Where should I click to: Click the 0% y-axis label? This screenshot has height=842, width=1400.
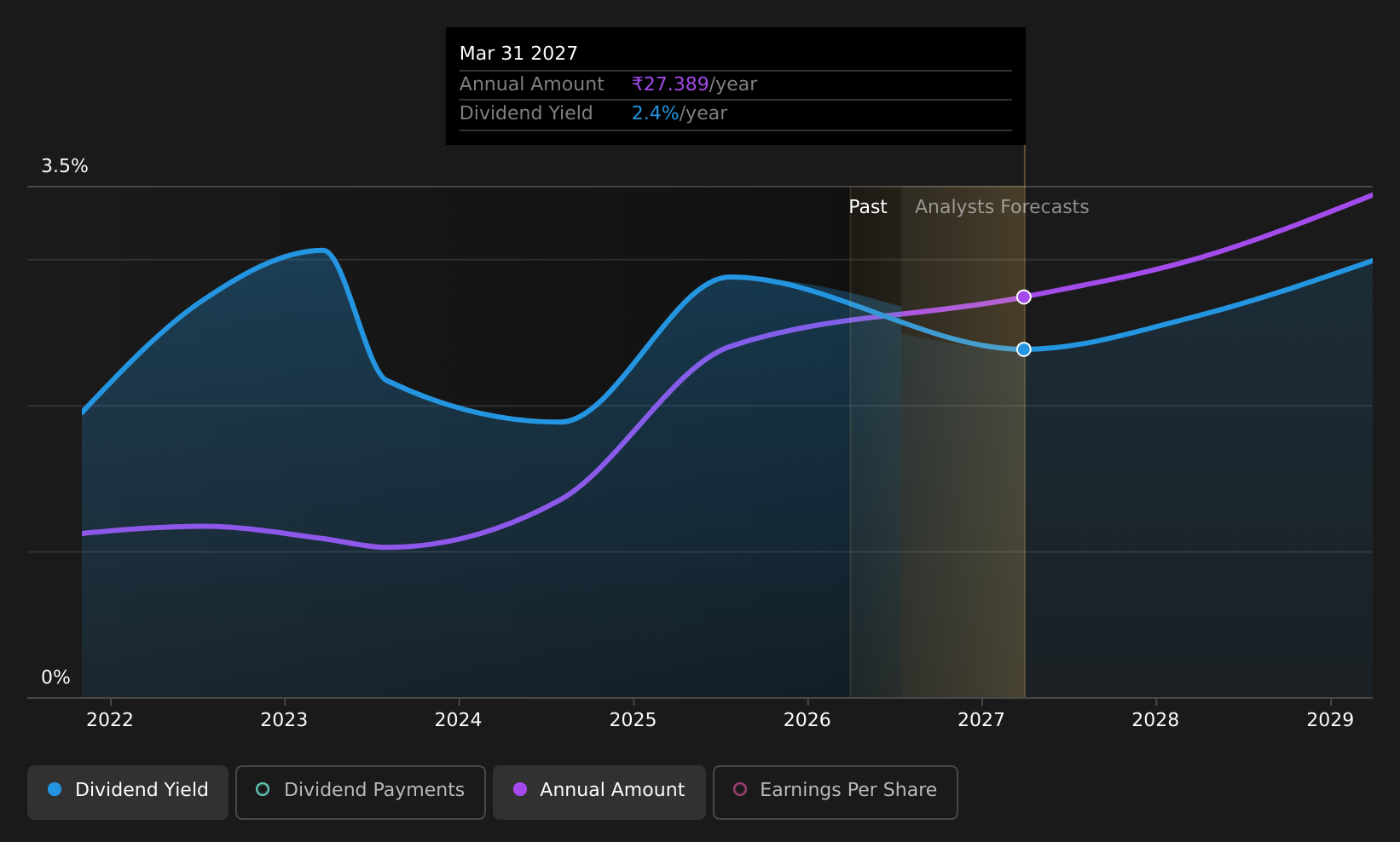(x=55, y=678)
